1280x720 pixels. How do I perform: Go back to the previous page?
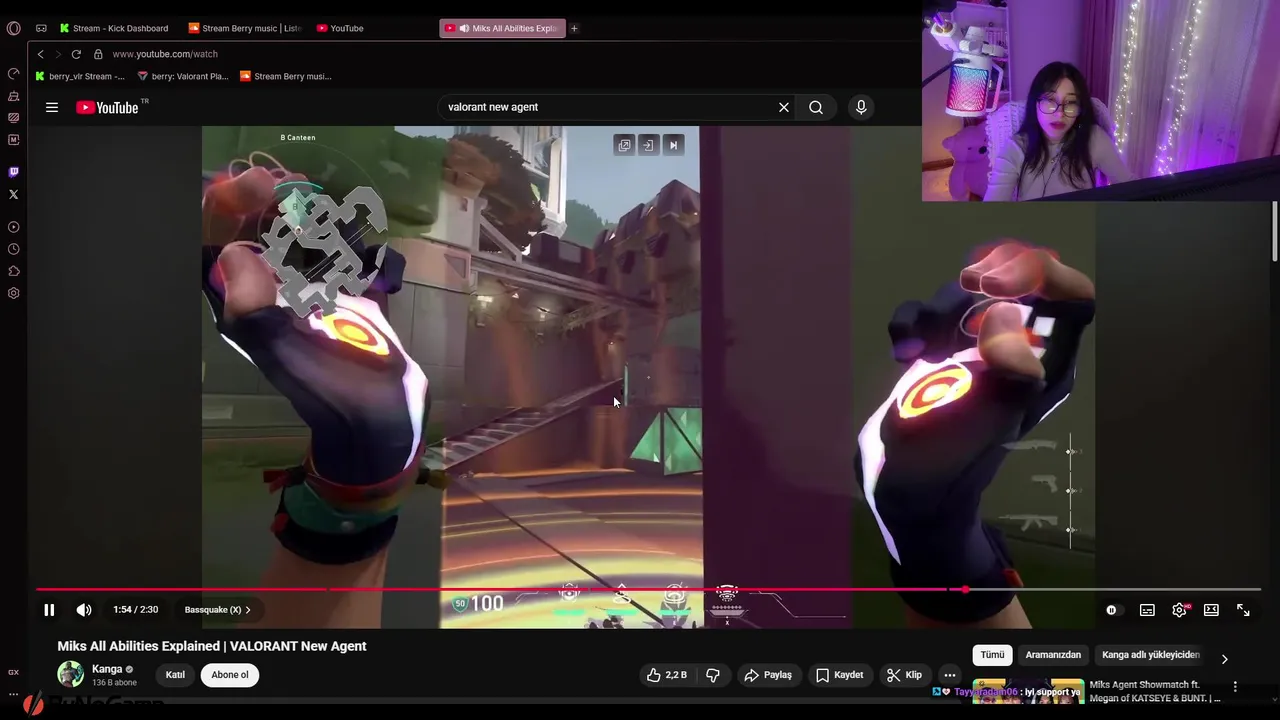coord(40,54)
